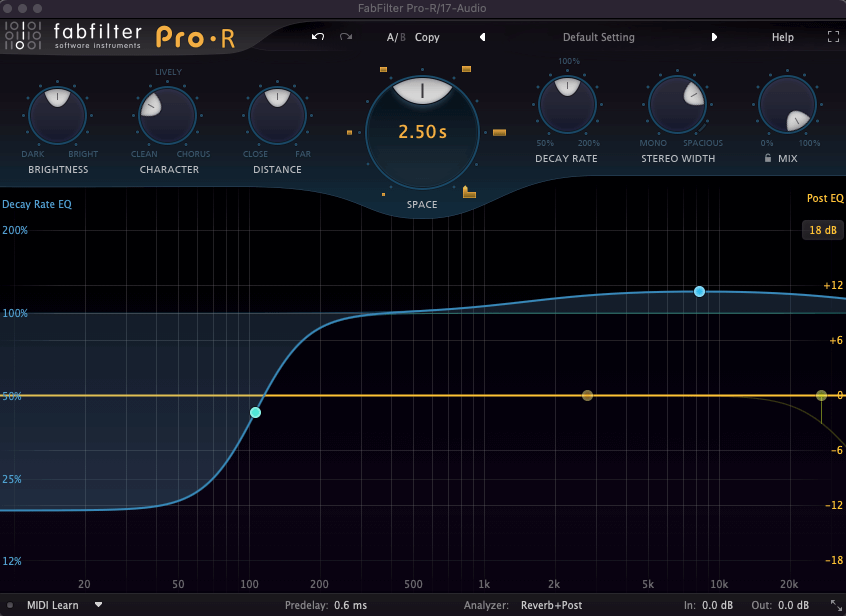Open the MIDI Learn dropdown arrow
The image size is (846, 616).
pos(98,605)
